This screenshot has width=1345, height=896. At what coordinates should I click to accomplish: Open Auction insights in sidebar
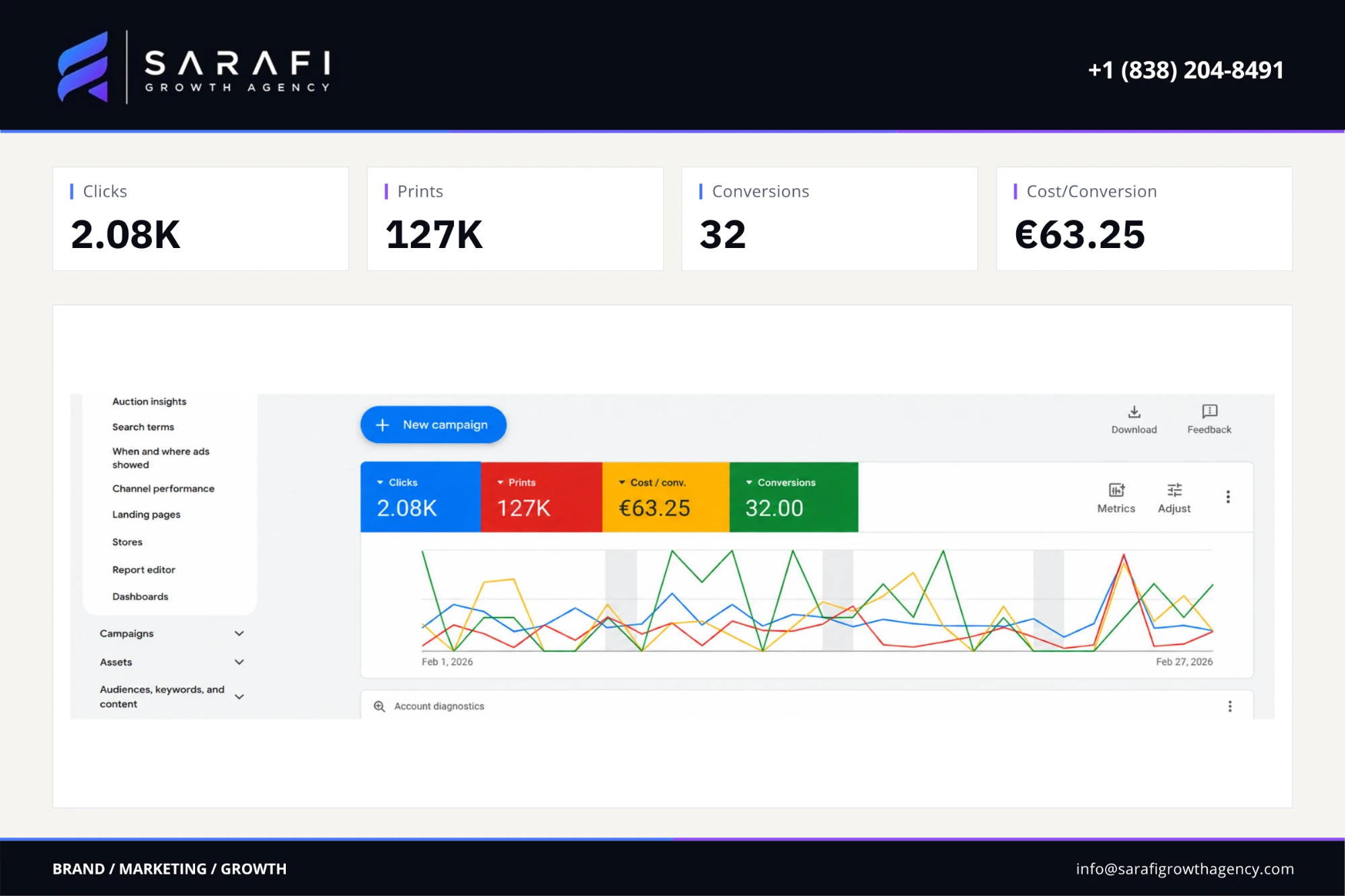149,401
